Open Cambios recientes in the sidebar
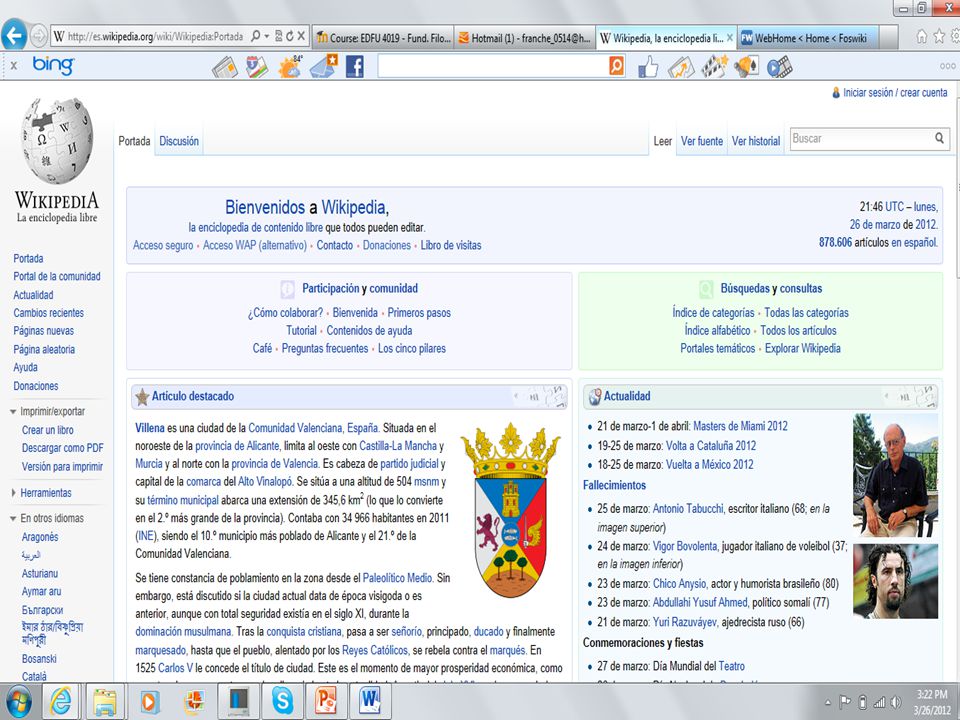 (48, 313)
